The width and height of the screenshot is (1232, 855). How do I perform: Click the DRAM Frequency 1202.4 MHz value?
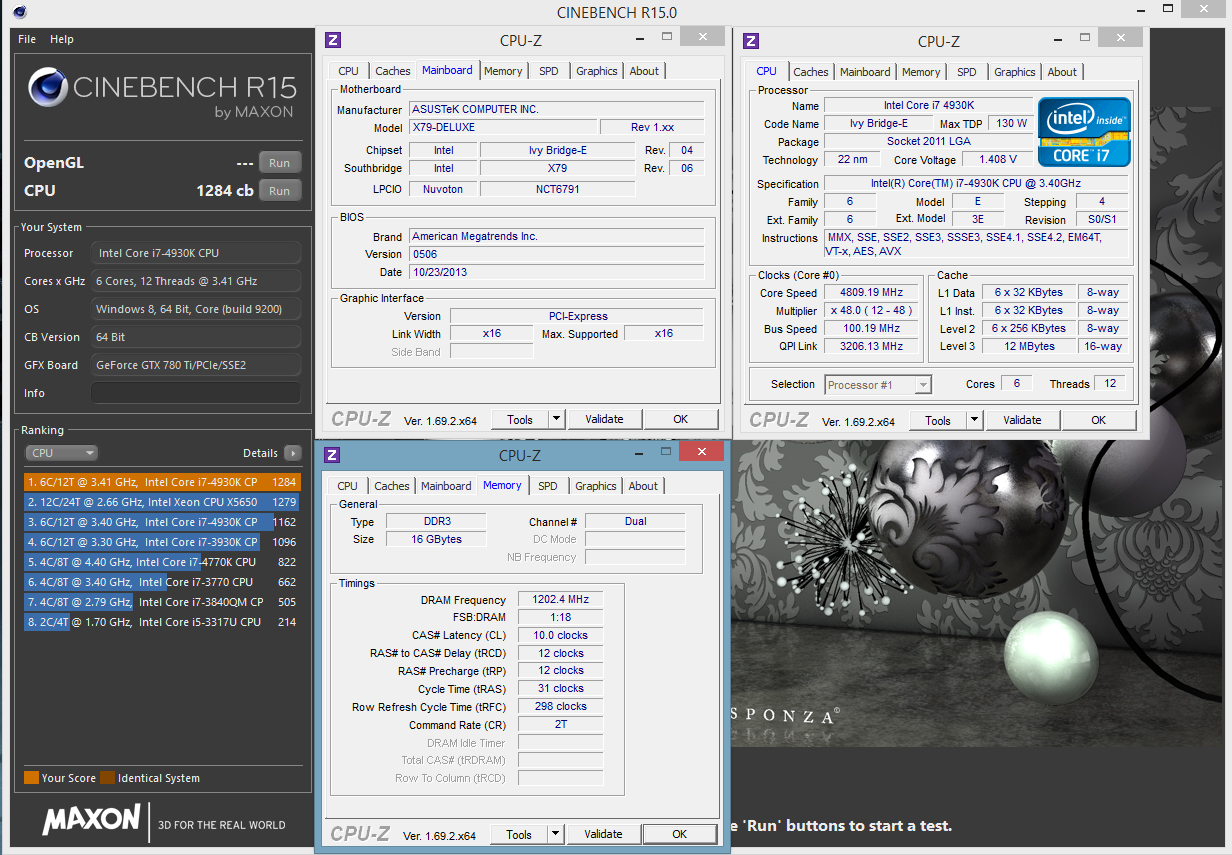(x=560, y=600)
